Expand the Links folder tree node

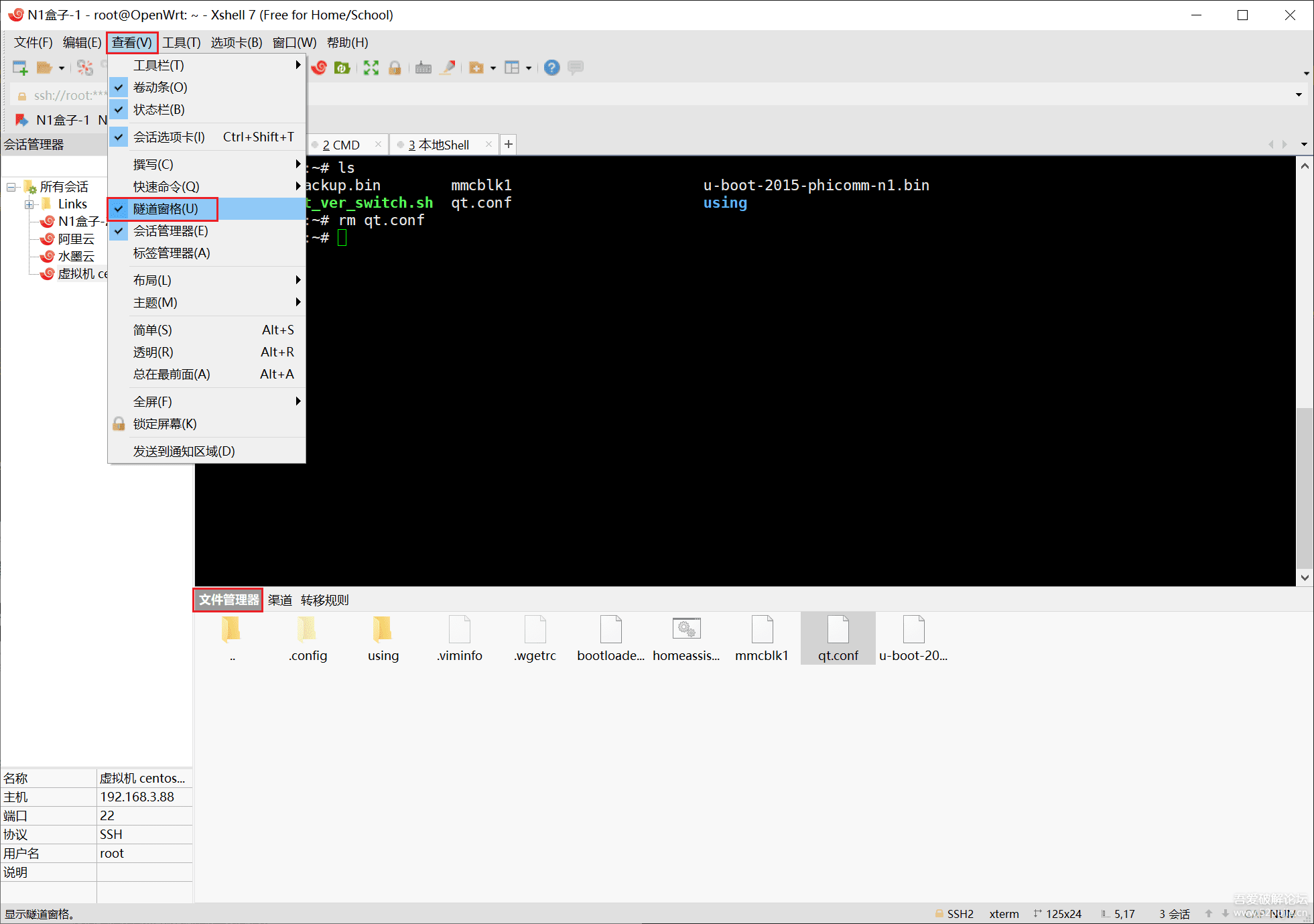pyautogui.click(x=29, y=204)
